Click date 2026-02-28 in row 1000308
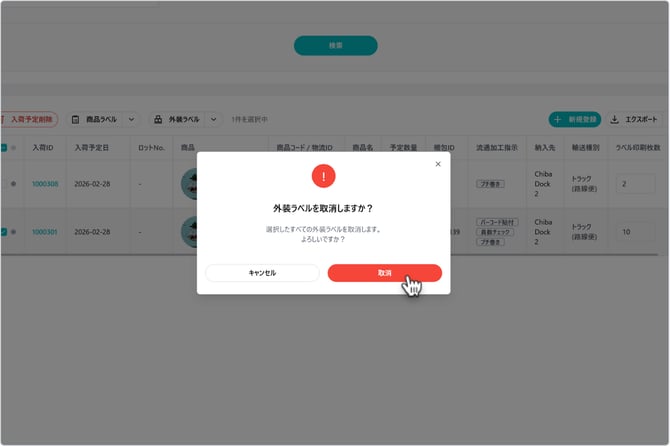The width and height of the screenshot is (670, 446). [92, 184]
